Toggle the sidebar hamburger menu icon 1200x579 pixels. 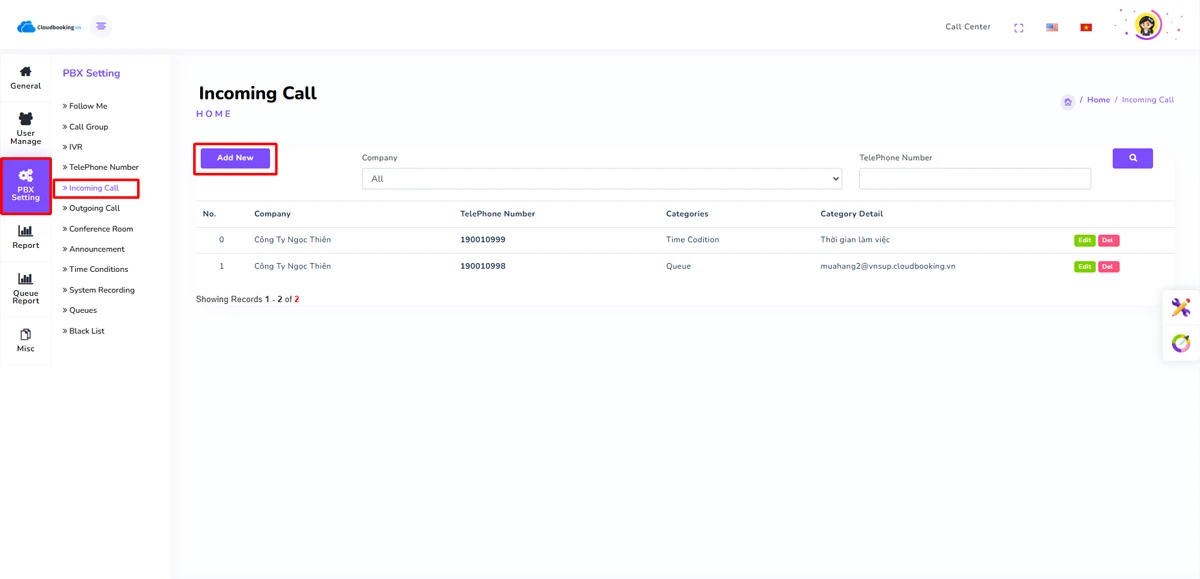pos(101,27)
